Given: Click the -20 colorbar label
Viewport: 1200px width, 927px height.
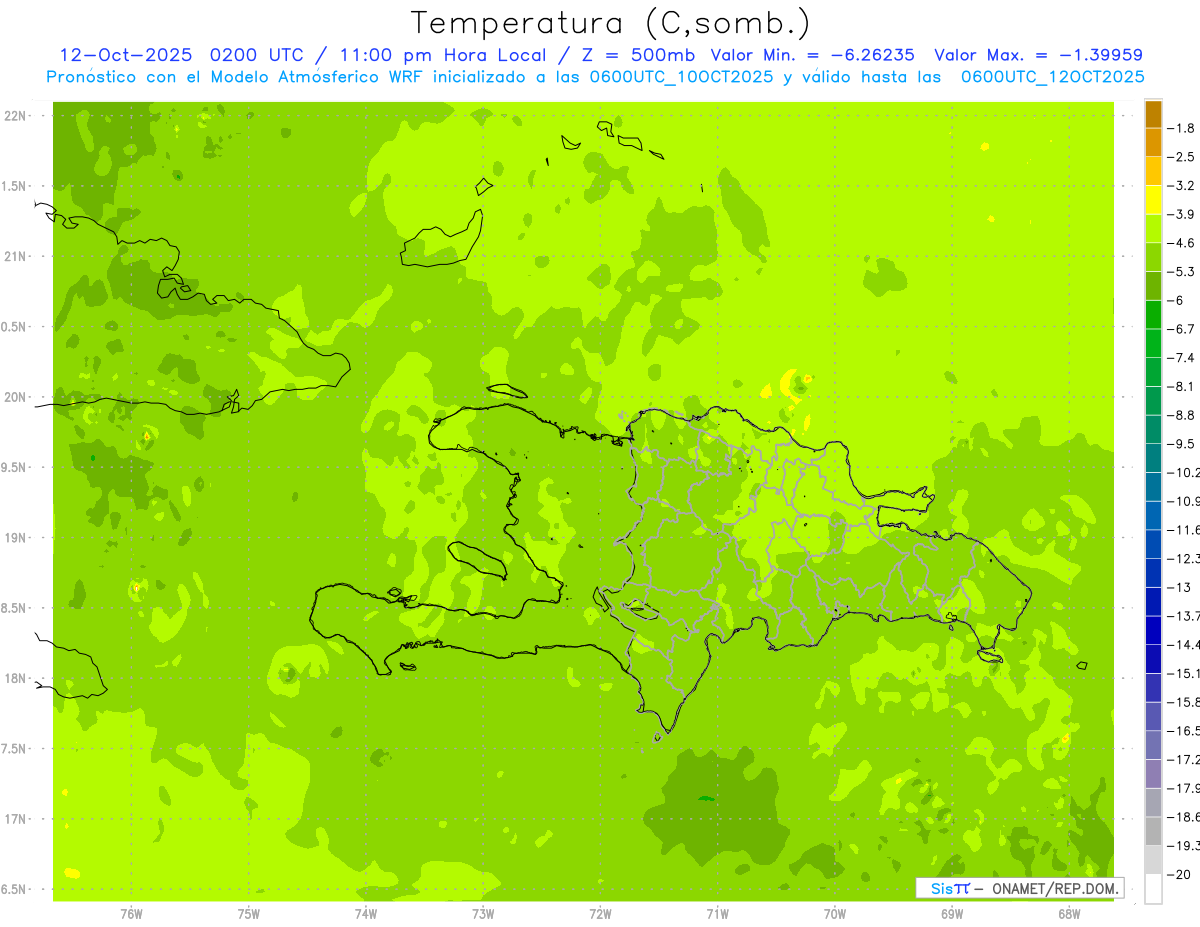Looking at the screenshot, I should point(1179,874).
